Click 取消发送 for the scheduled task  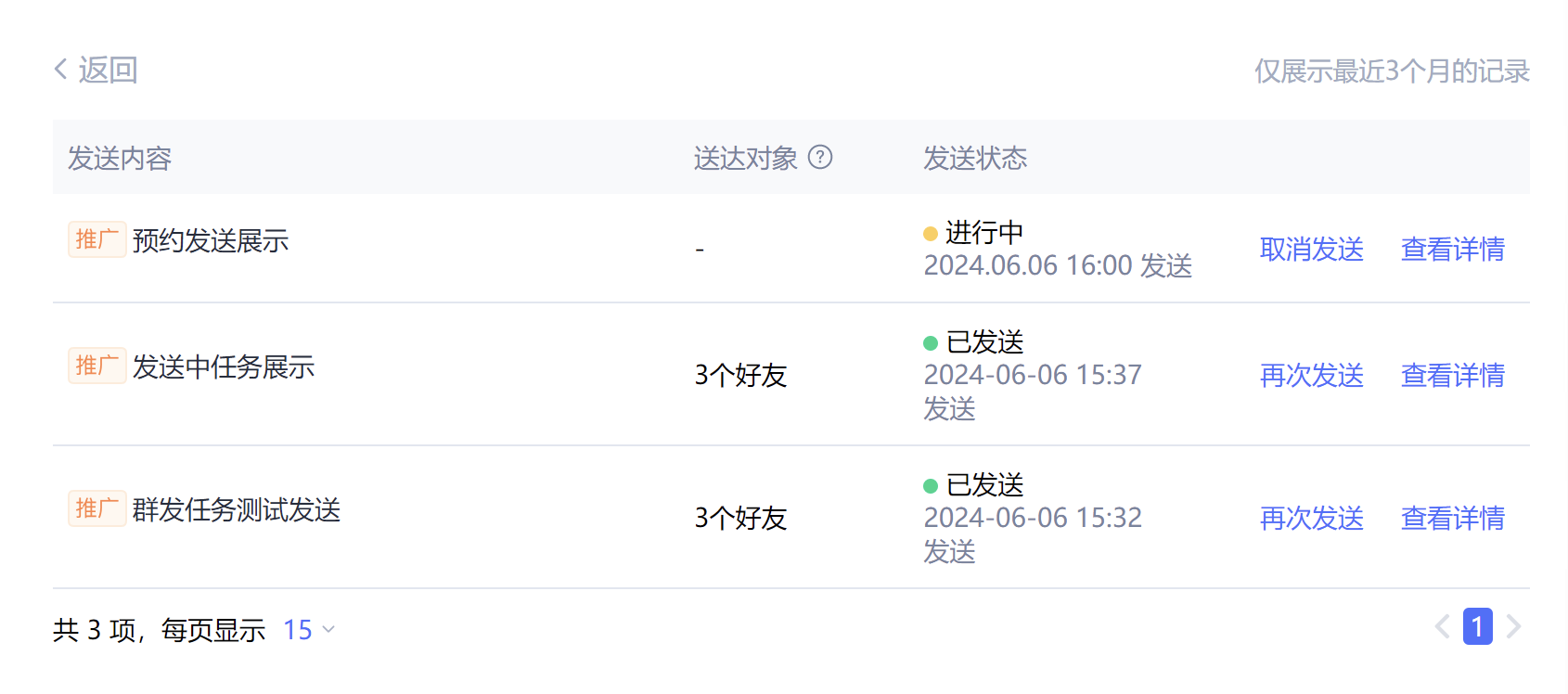coord(1312,249)
